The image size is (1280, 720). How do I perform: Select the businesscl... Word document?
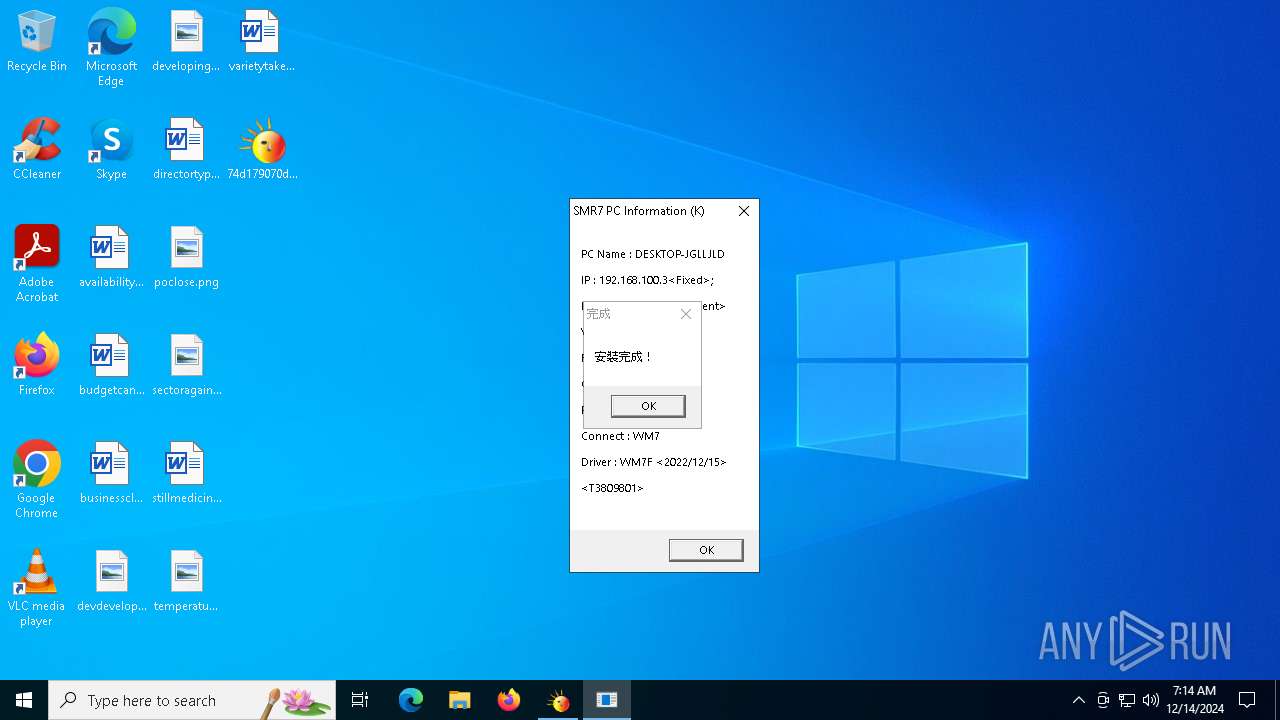[111, 473]
